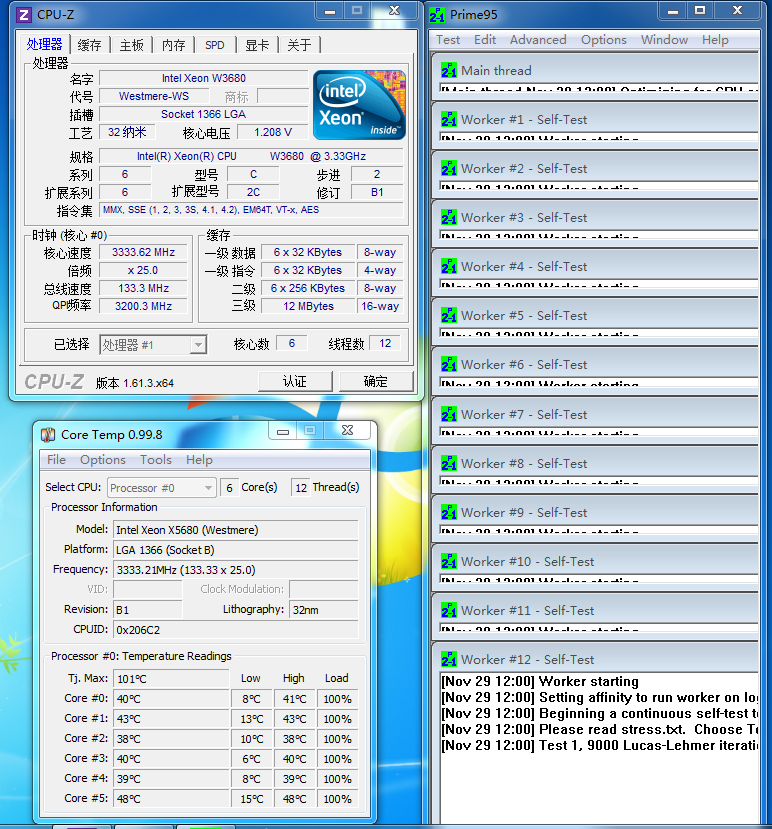This screenshot has height=829, width=772.
Task: Open the Tools menu in Core Temp
Action: pos(155,459)
